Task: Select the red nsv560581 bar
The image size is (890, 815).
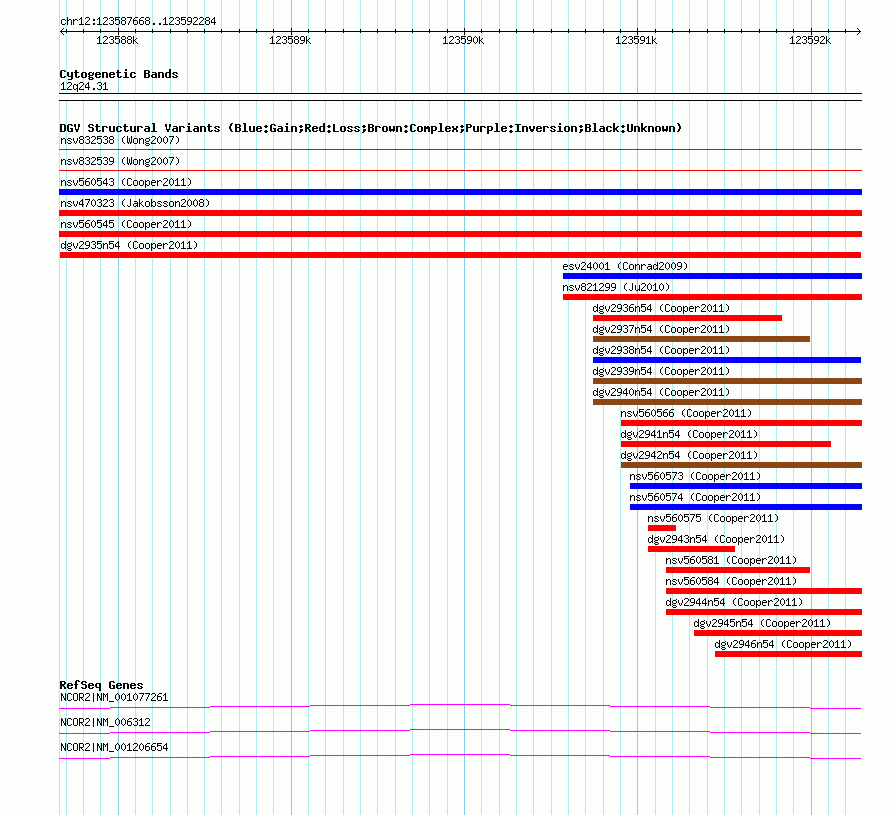Action: 738,570
